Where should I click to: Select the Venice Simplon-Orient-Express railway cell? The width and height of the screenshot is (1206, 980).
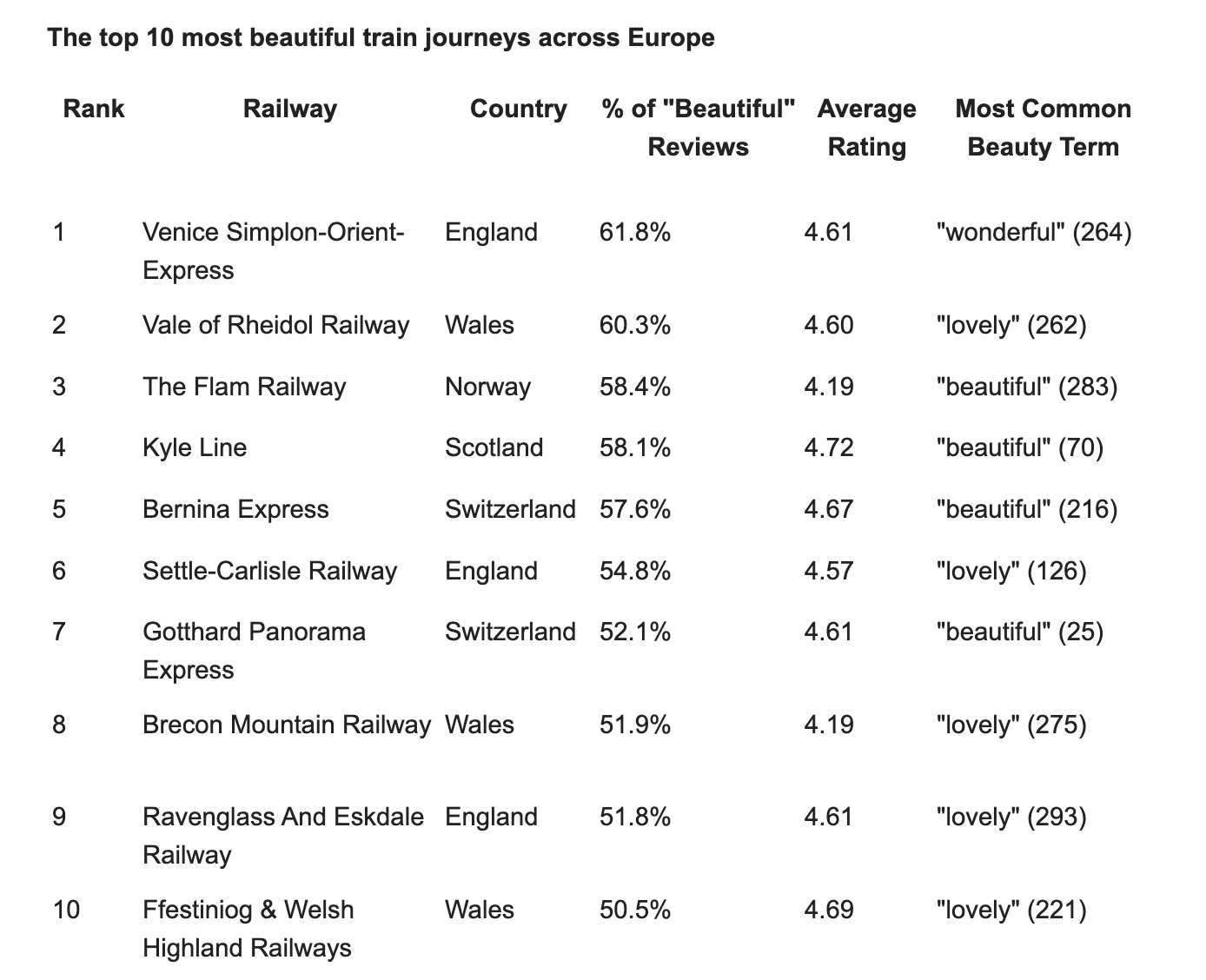pos(273,251)
